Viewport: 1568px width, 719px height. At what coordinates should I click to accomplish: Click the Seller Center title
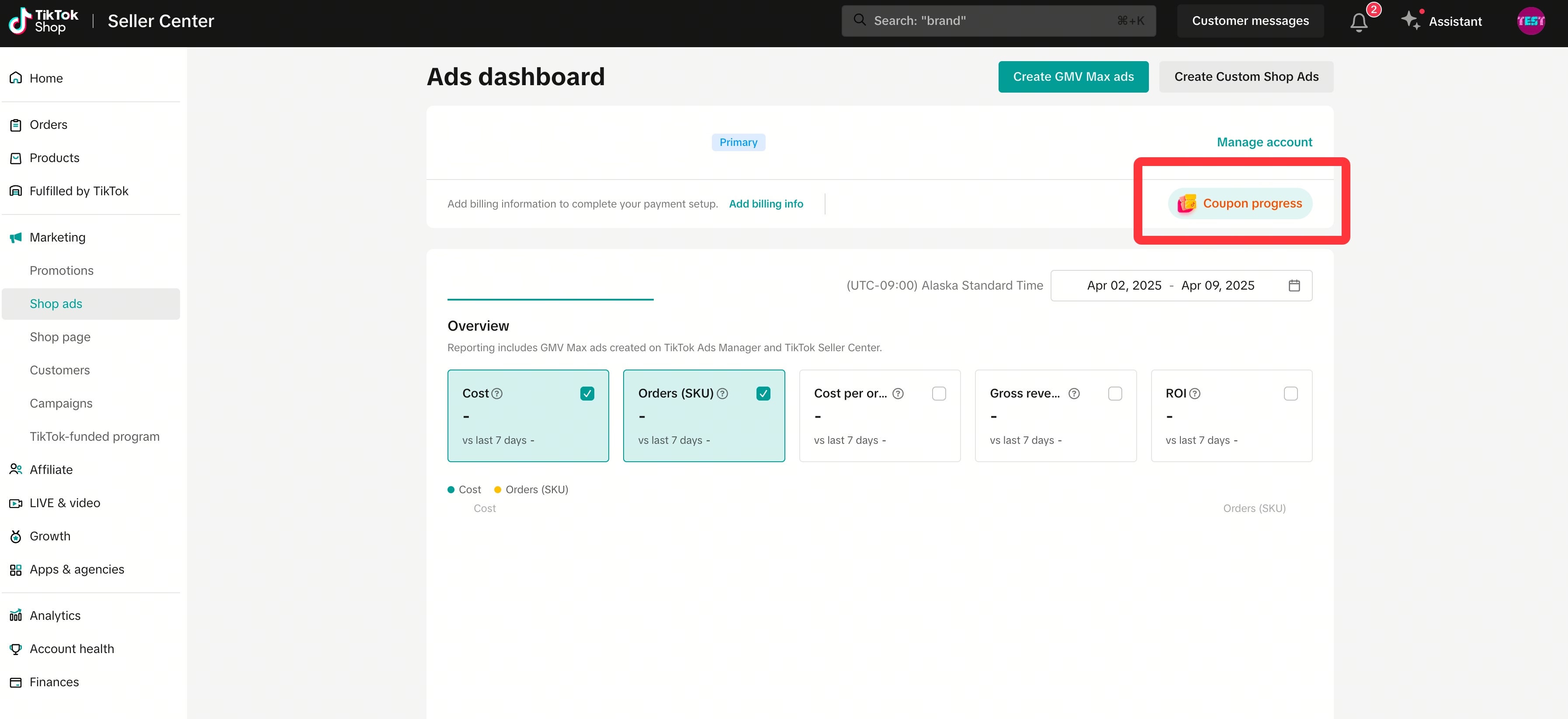161,21
